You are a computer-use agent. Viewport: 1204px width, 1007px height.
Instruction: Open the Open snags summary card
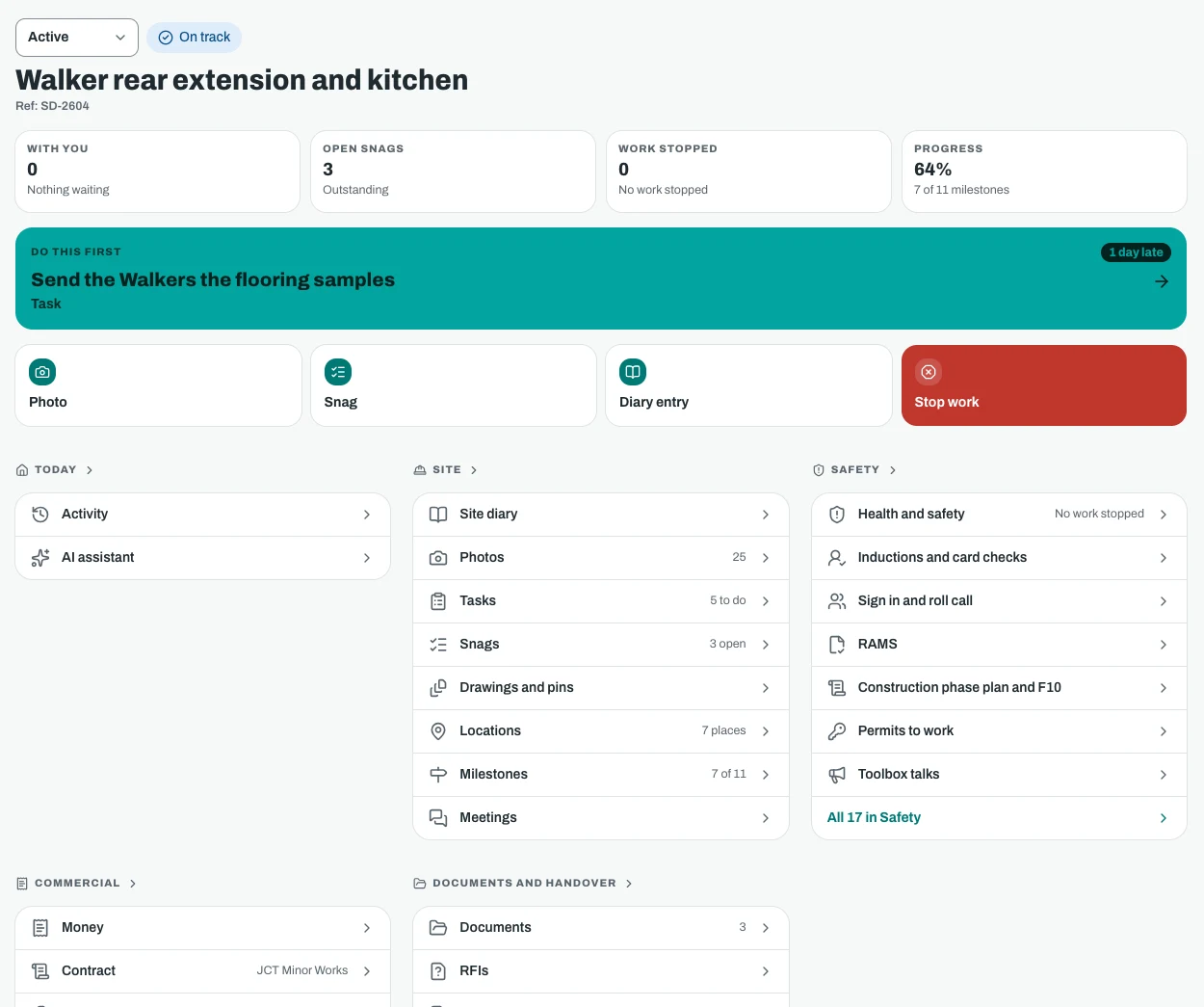(x=453, y=172)
